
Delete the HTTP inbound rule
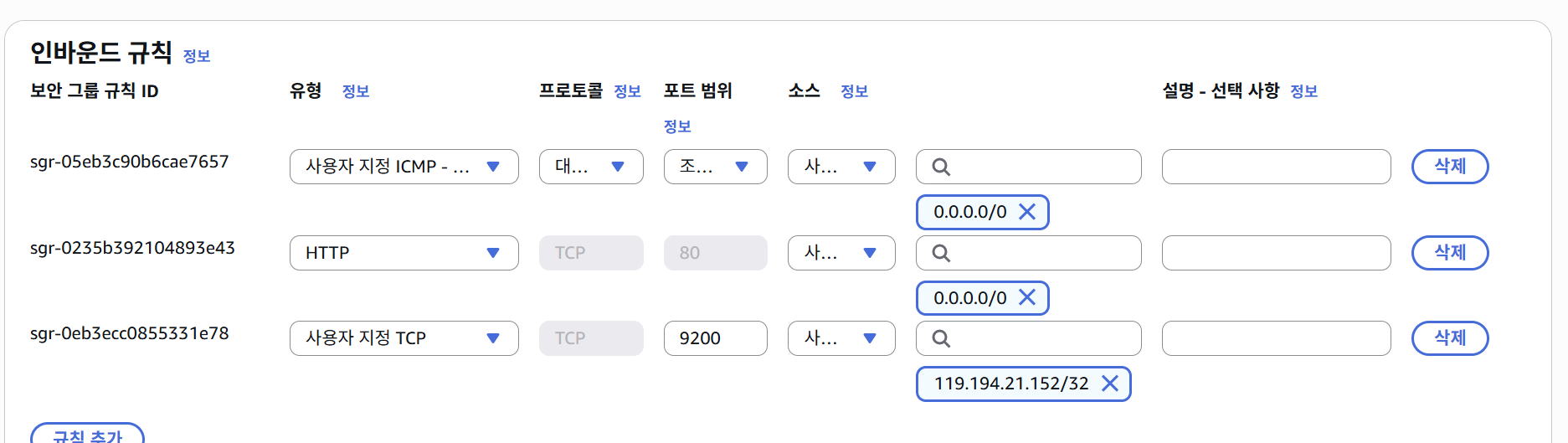[1449, 253]
